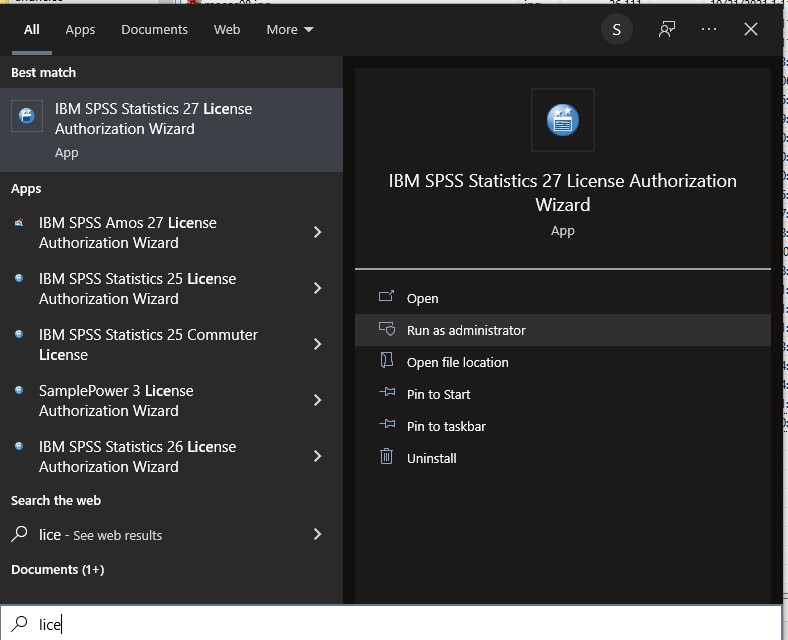Open best match SPSS Statistics 27 Wizard
Viewport: 788px width, 640px height.
click(171, 130)
